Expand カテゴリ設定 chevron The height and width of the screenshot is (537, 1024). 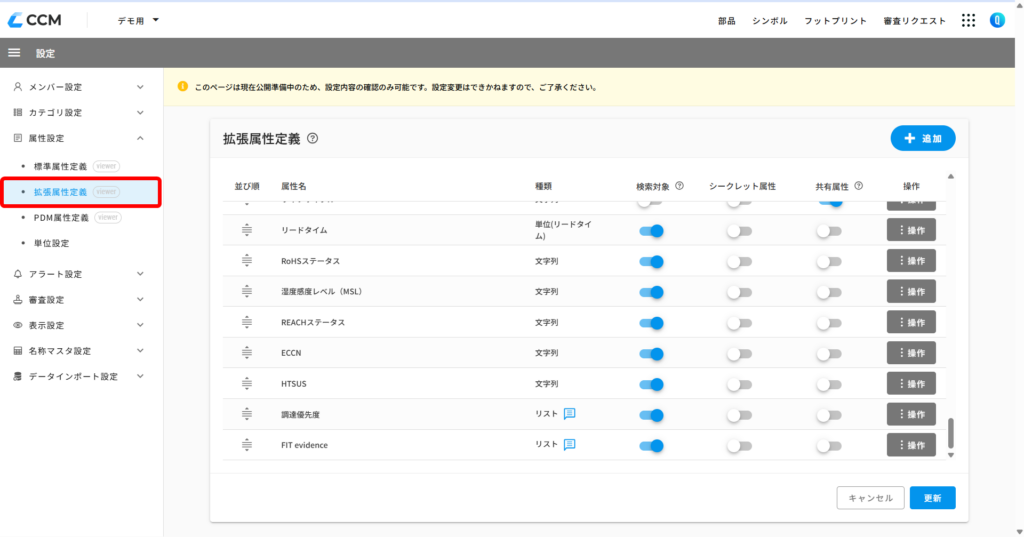pyautogui.click(x=140, y=112)
